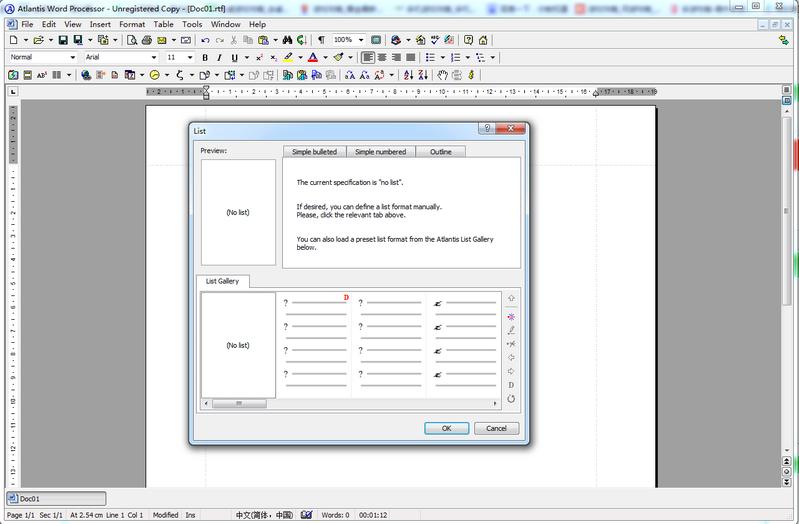Click the Find binoculars icon
Viewport: 799px width, 524px height.
tap(300, 40)
